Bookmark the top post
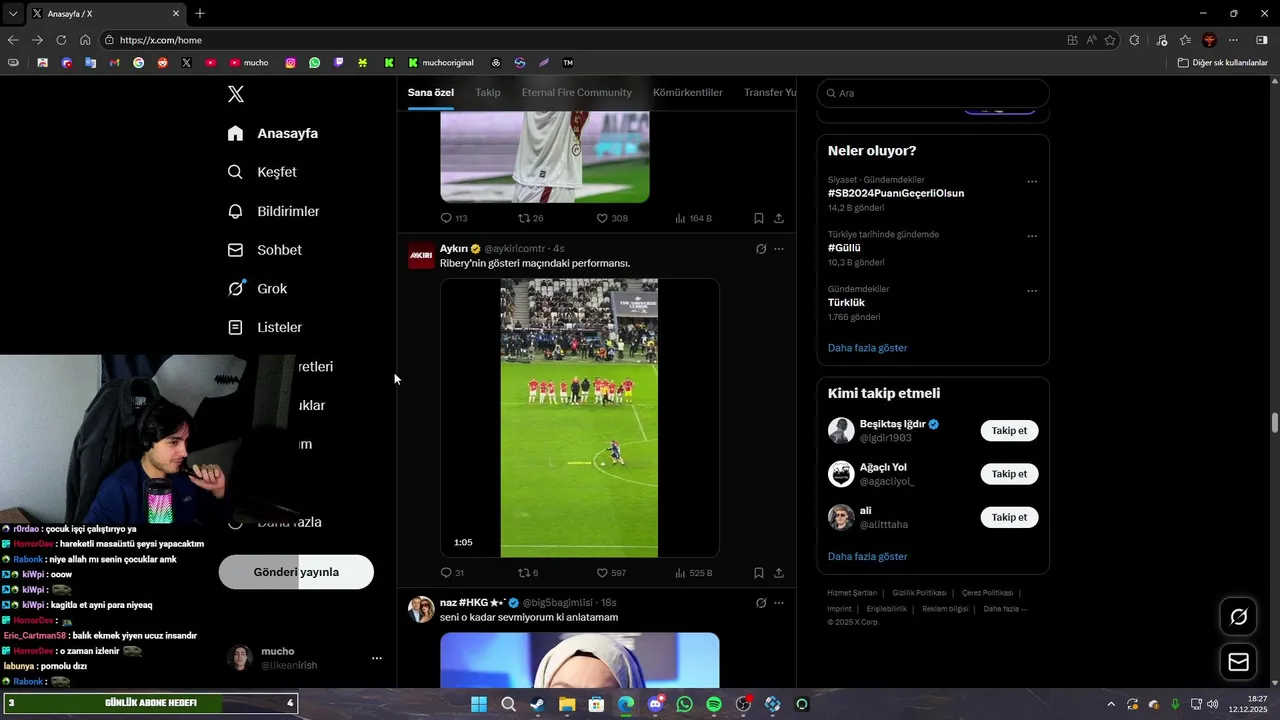Screen dimensions: 1280x720 click(759, 218)
